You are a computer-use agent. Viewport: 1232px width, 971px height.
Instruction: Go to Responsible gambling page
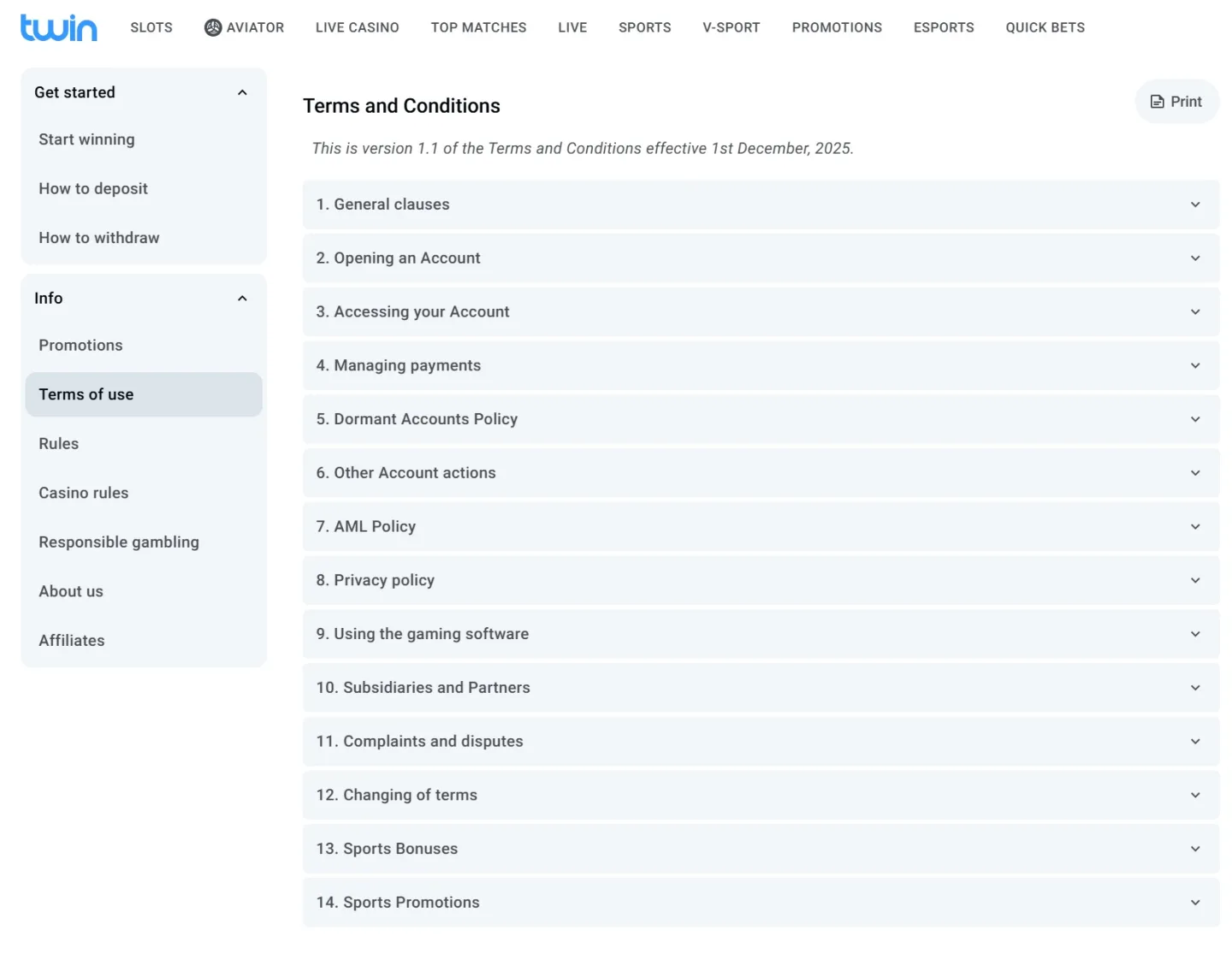click(119, 542)
